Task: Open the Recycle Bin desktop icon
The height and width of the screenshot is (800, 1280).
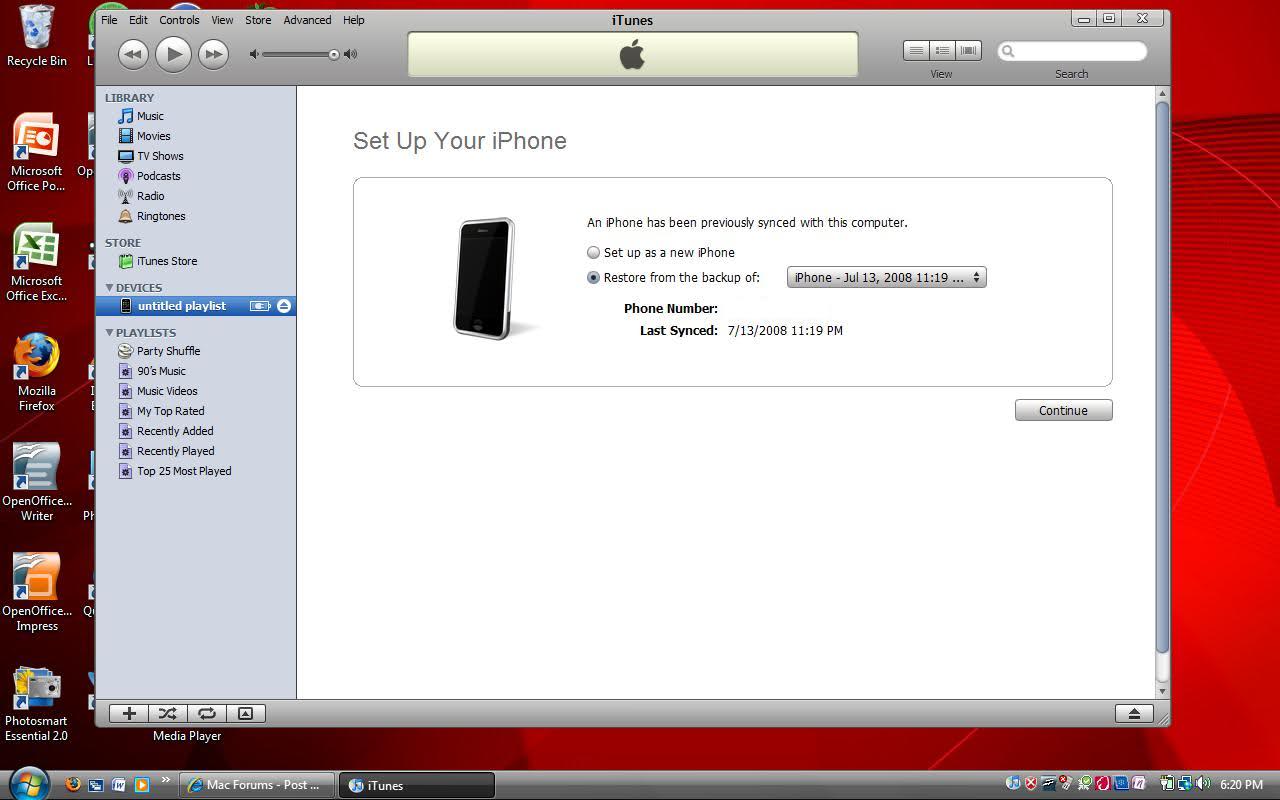Action: (37, 37)
